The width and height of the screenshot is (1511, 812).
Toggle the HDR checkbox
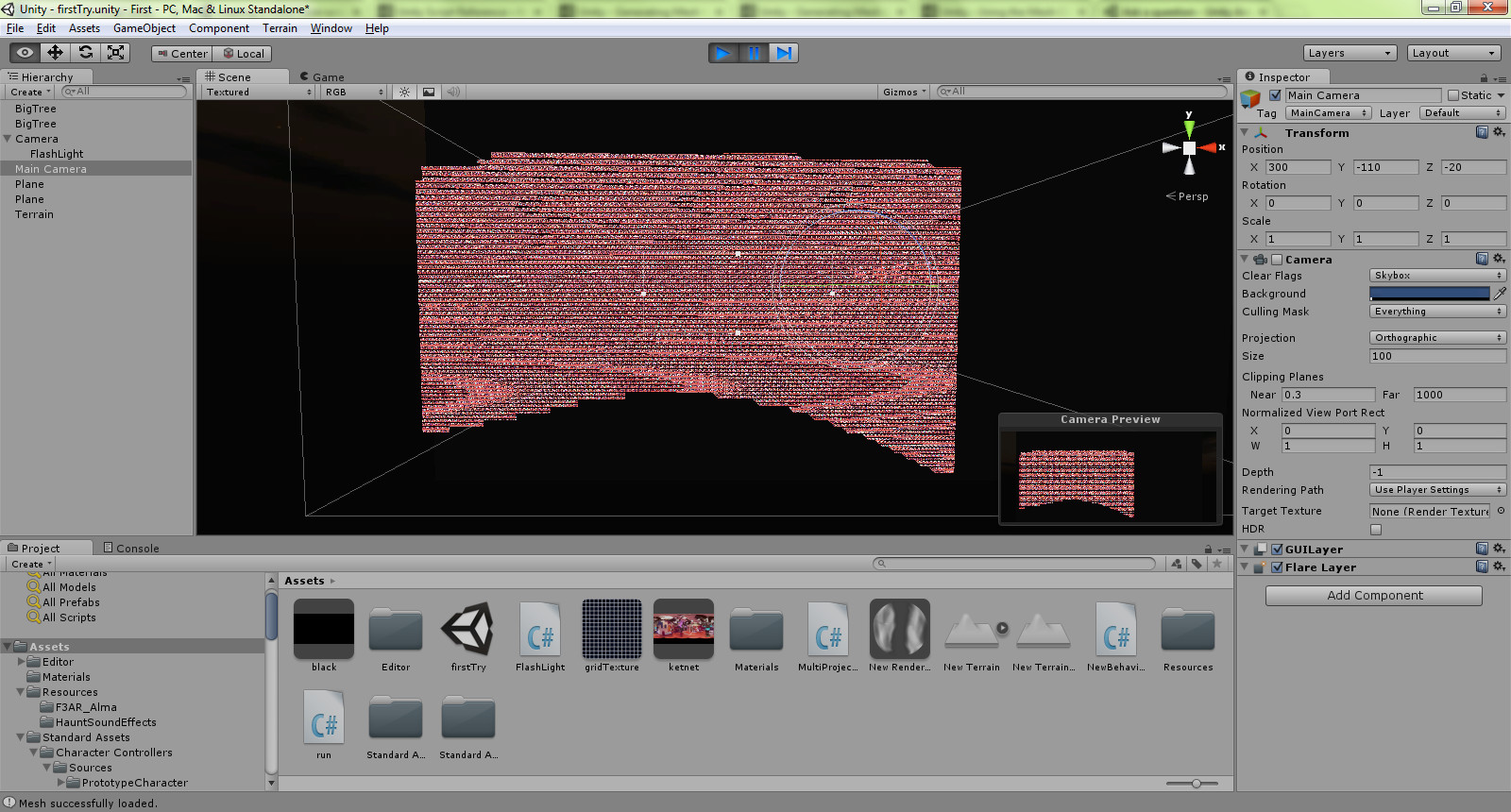coord(1376,530)
